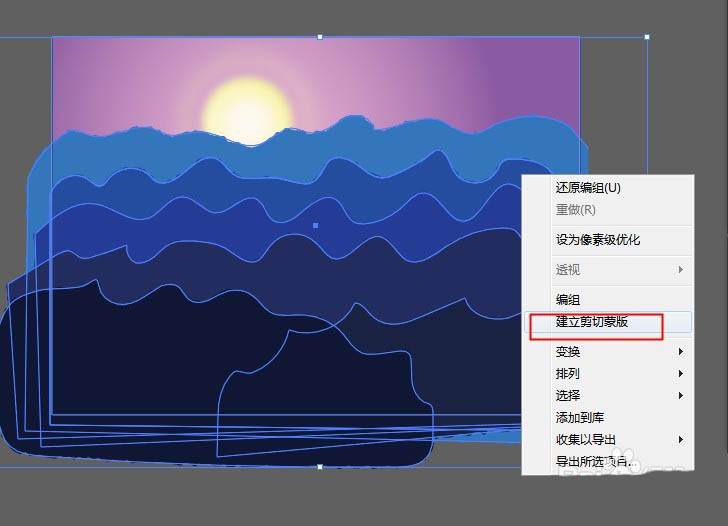
Task: Expand the arrow beside 排列
Action: (681, 373)
